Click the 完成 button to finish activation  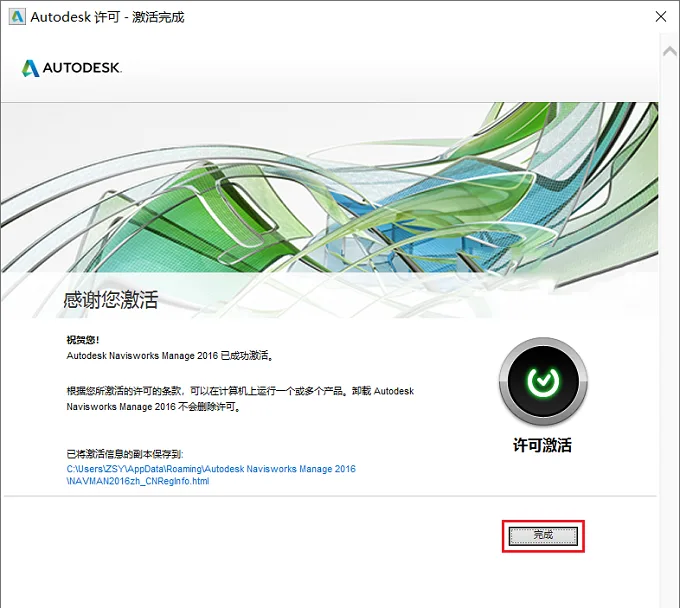(x=543, y=536)
